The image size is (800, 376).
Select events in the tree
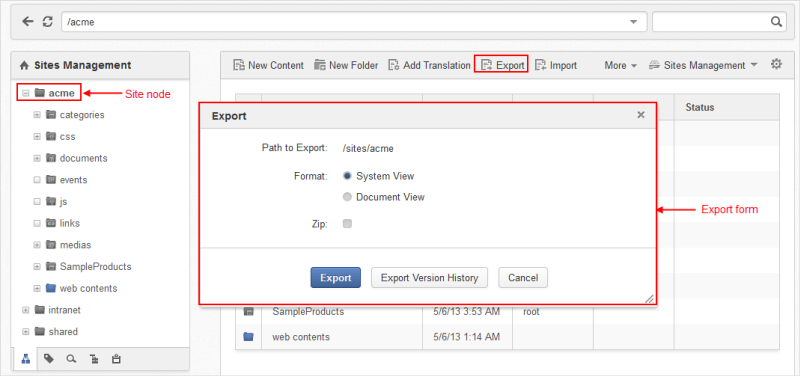(x=73, y=180)
